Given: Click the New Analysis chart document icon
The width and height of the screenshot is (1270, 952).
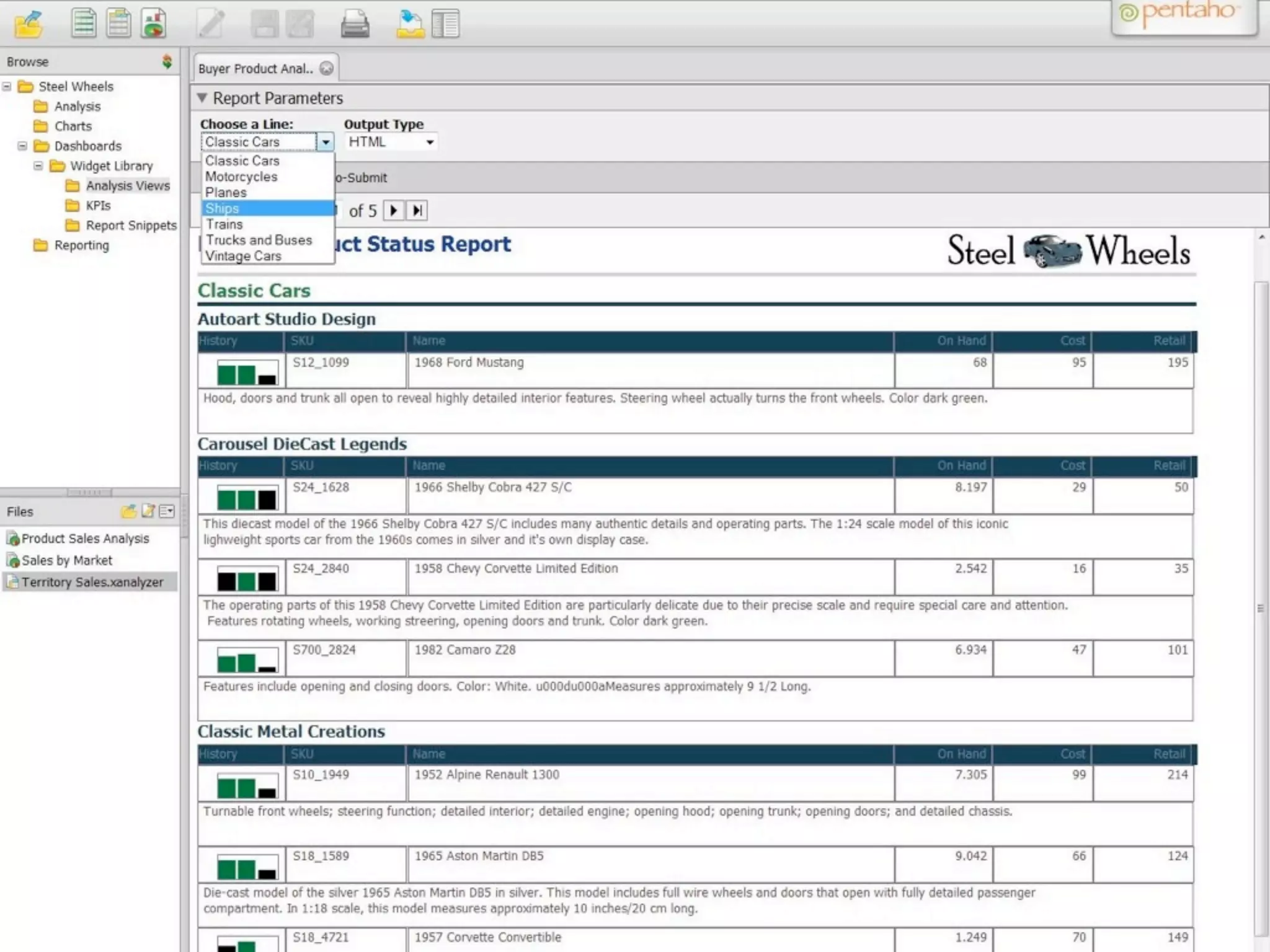Looking at the screenshot, I should (x=153, y=24).
